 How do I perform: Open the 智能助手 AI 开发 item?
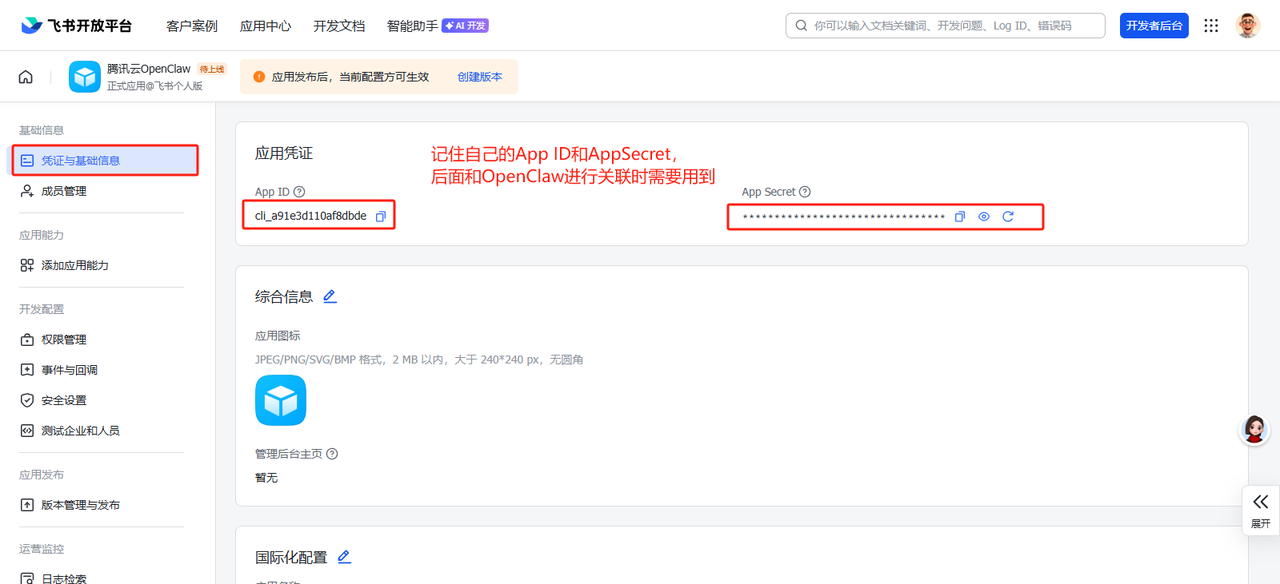click(x=438, y=26)
